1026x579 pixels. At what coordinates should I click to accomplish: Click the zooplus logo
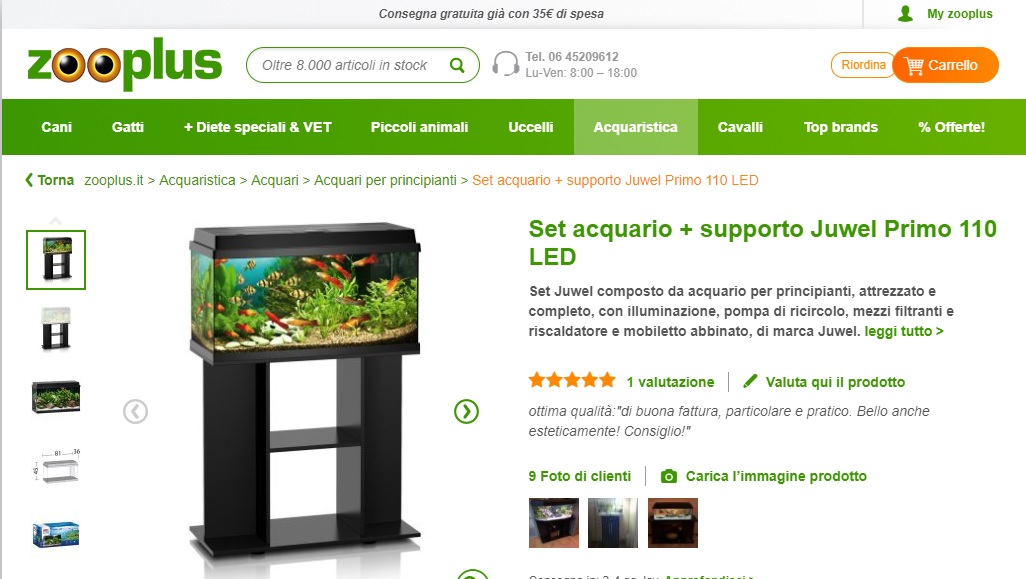point(124,63)
